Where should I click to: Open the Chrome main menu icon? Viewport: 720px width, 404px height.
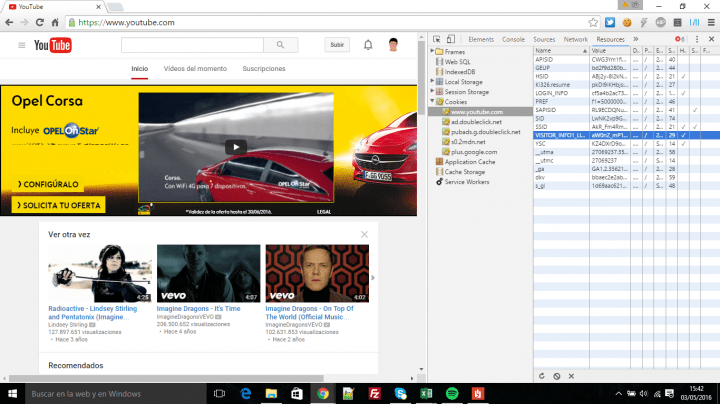pos(711,22)
